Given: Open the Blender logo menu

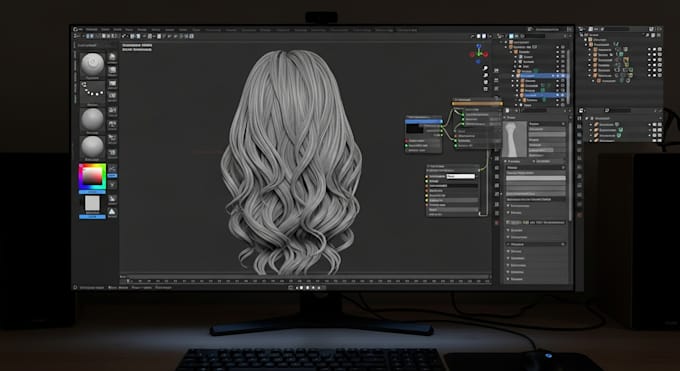Looking at the screenshot, I should click(75, 30).
